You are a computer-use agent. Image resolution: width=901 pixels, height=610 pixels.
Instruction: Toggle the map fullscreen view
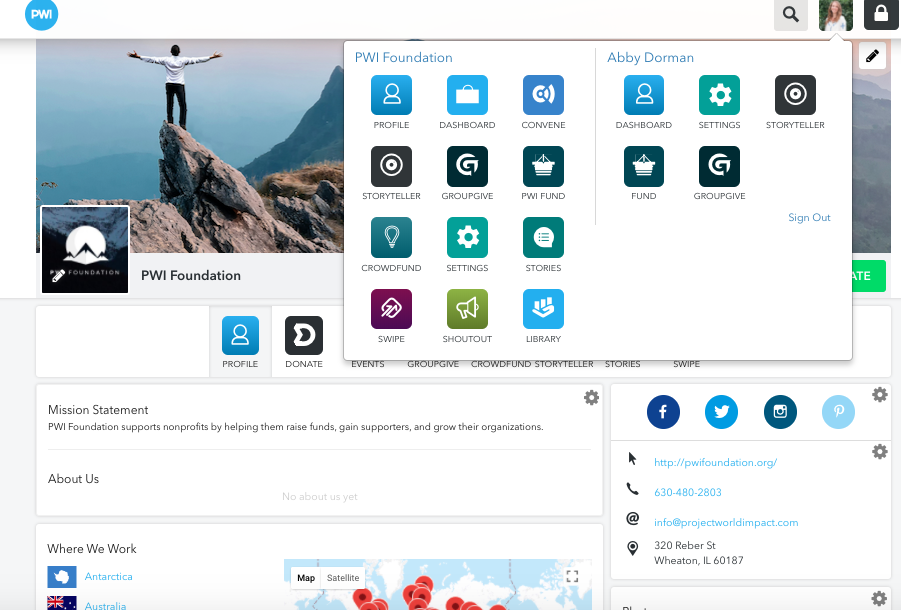(572, 577)
